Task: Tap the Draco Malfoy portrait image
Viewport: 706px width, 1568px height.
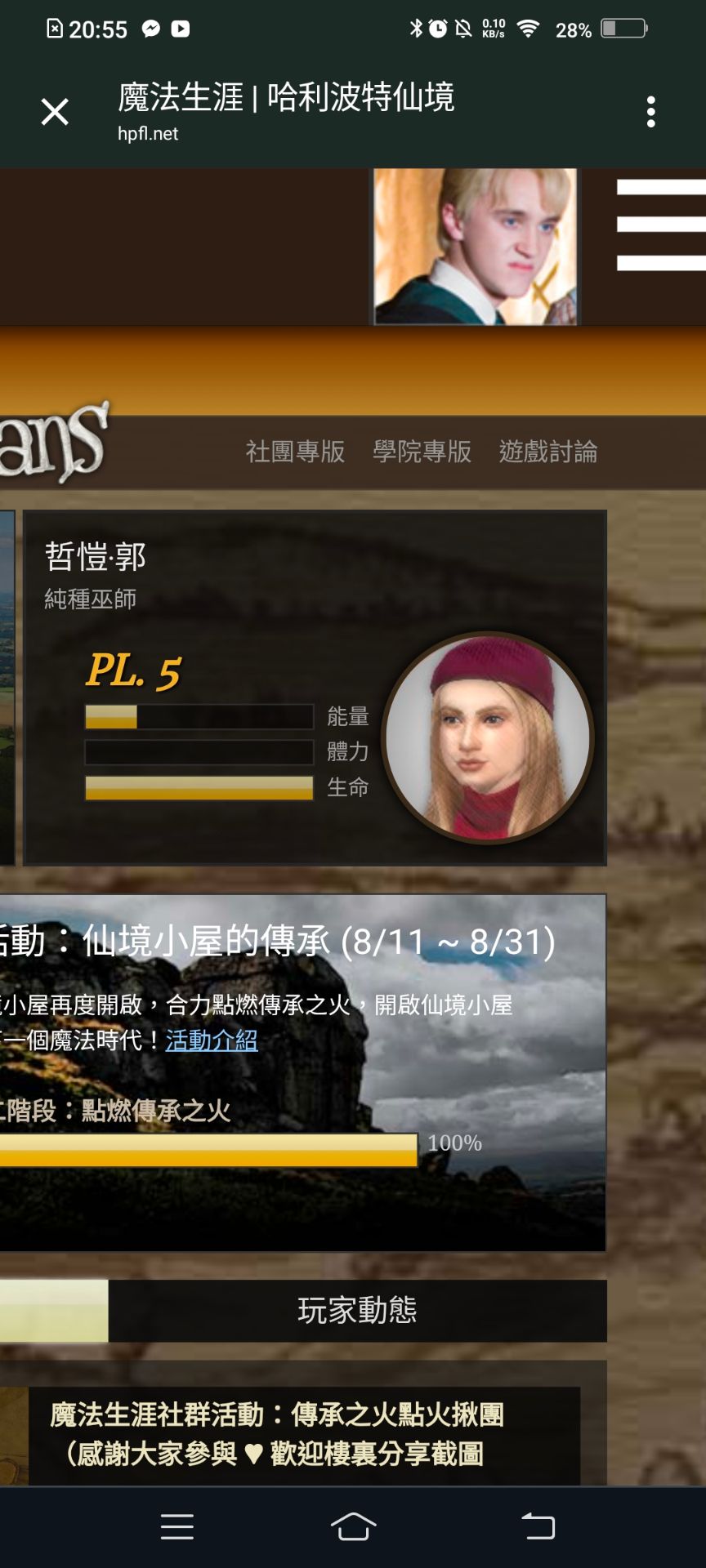Action: click(475, 247)
